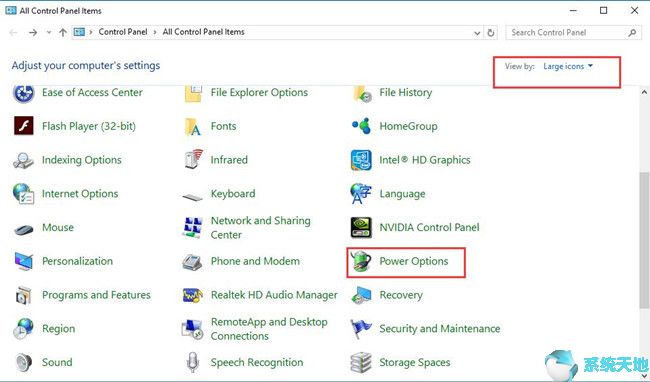
Task: Open the Ease of Access Center icon
Action: pos(24,93)
